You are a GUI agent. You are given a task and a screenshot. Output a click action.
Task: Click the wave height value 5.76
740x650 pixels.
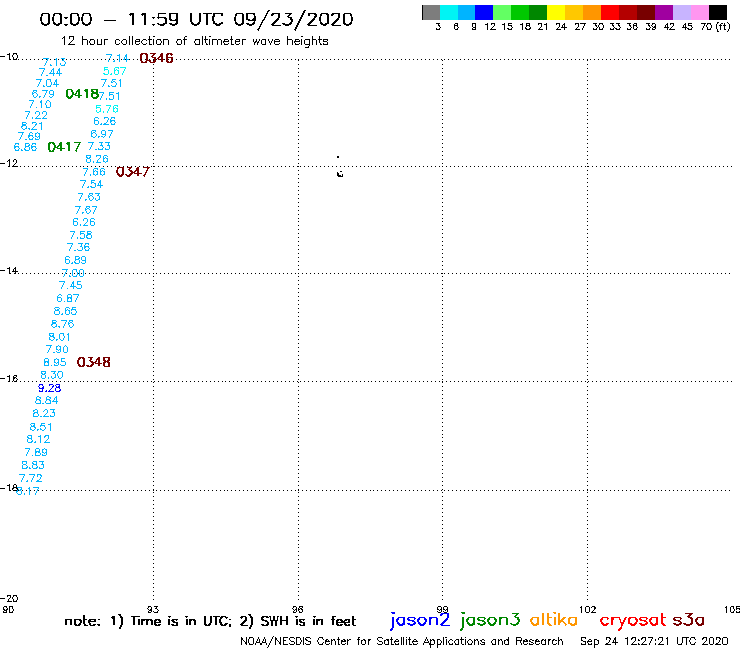(x=107, y=109)
